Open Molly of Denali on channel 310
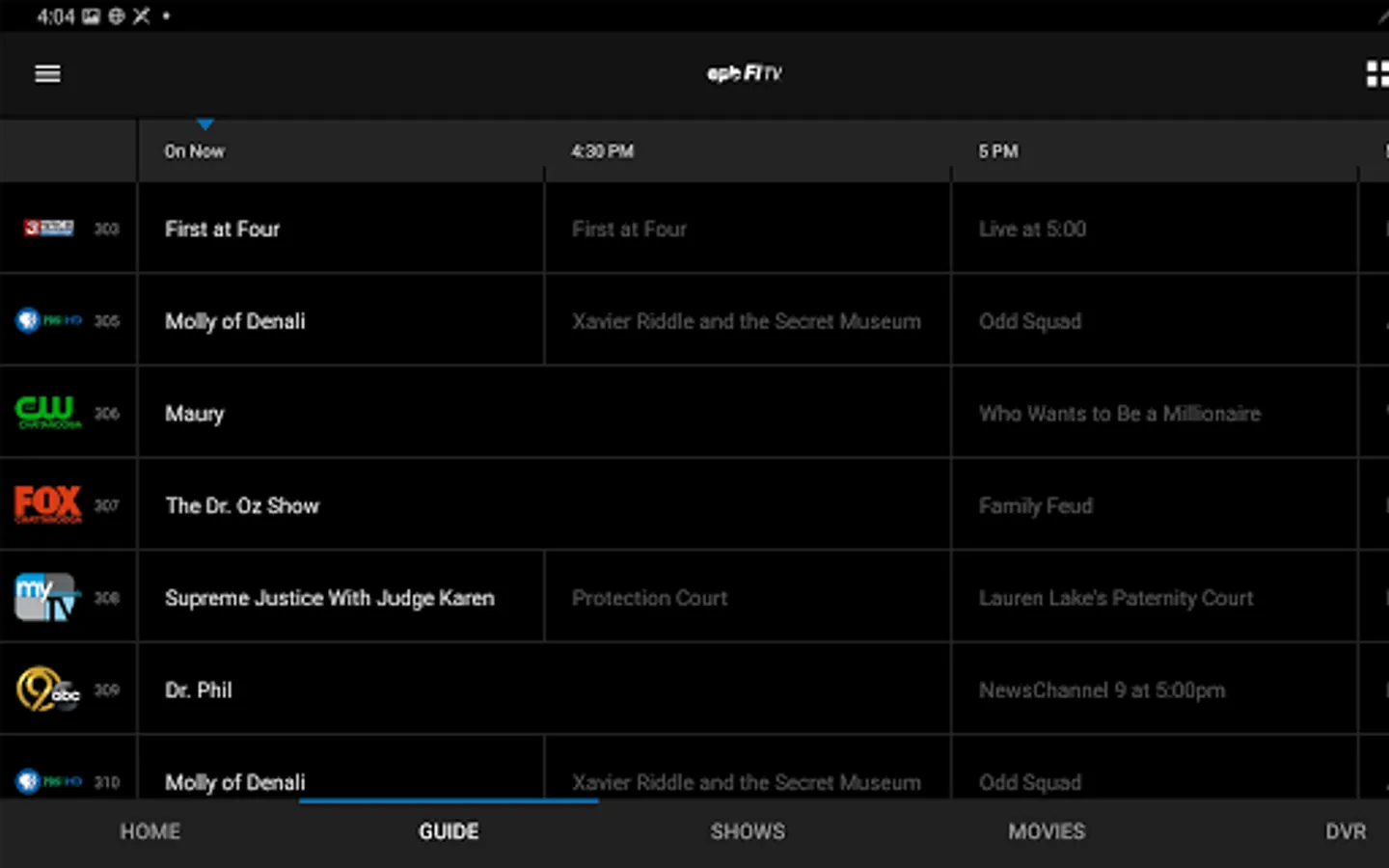The width and height of the screenshot is (1389, 868). coord(340,768)
